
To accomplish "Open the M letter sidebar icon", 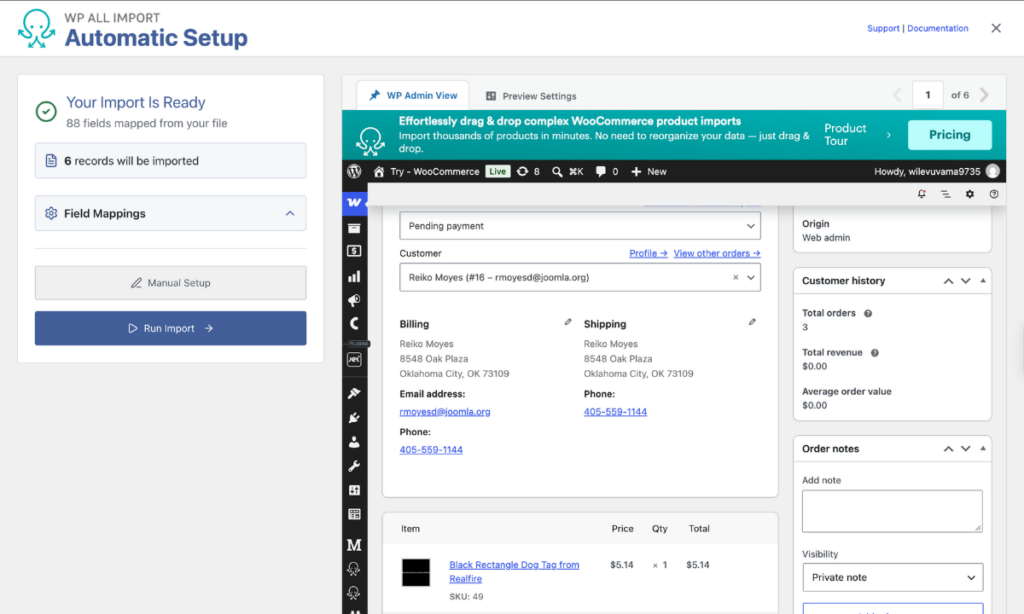I will coord(354,545).
